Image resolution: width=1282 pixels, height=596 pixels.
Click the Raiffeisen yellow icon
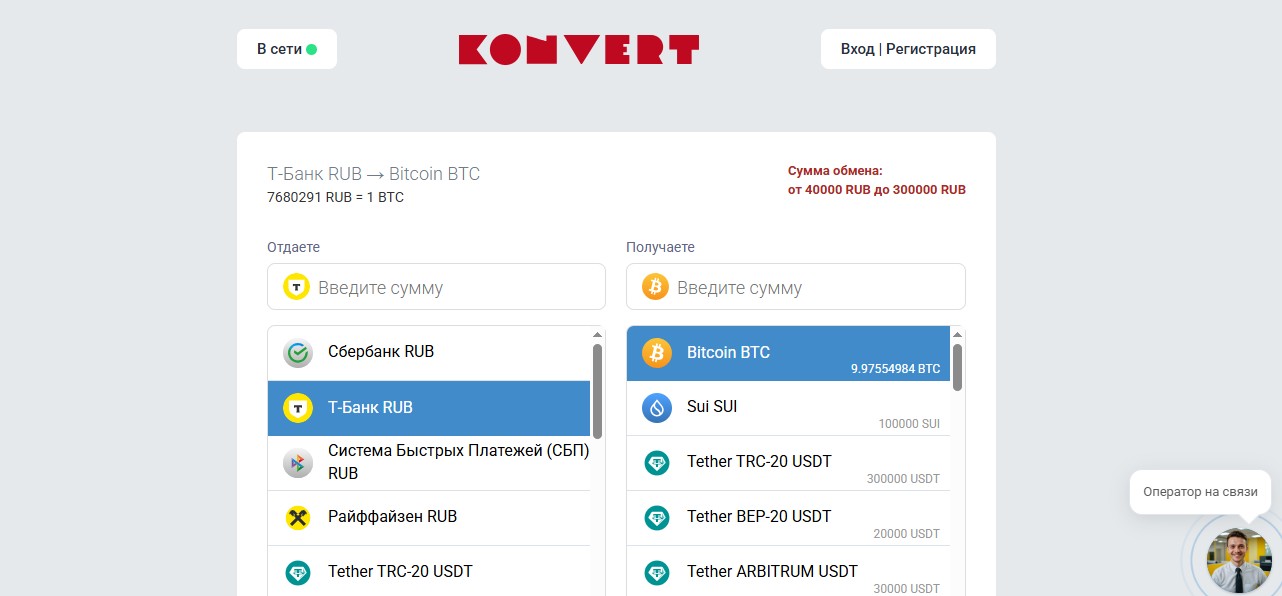298,518
